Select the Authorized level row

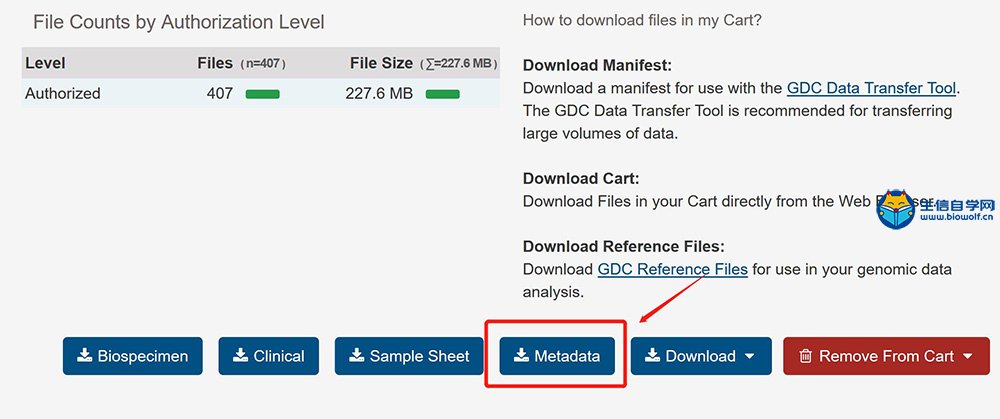pos(260,93)
